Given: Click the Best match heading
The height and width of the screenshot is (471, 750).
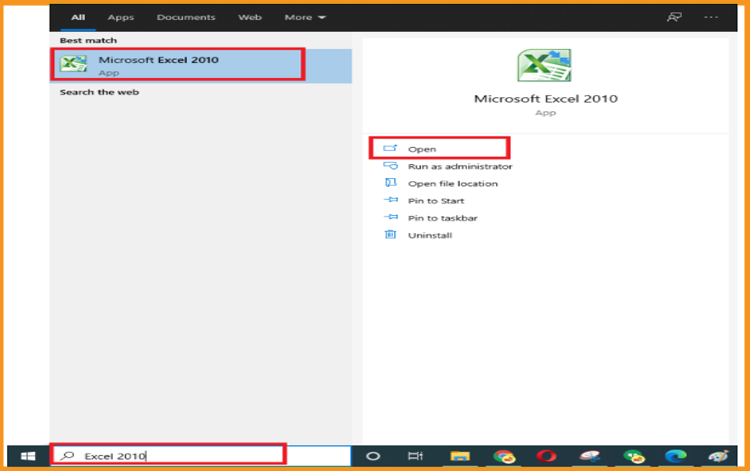Looking at the screenshot, I should click(88, 41).
